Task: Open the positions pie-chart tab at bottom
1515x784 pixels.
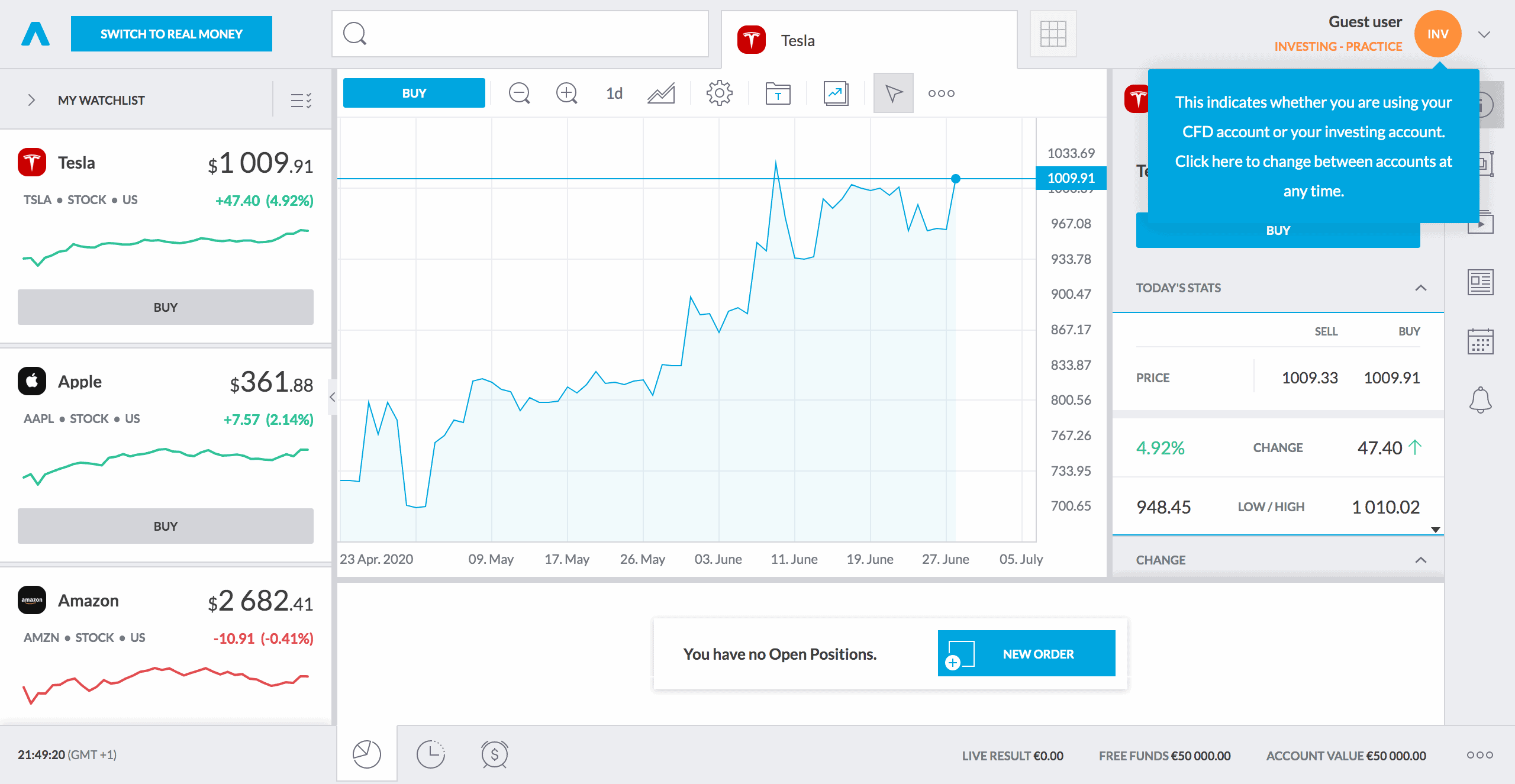Action: pyautogui.click(x=367, y=754)
